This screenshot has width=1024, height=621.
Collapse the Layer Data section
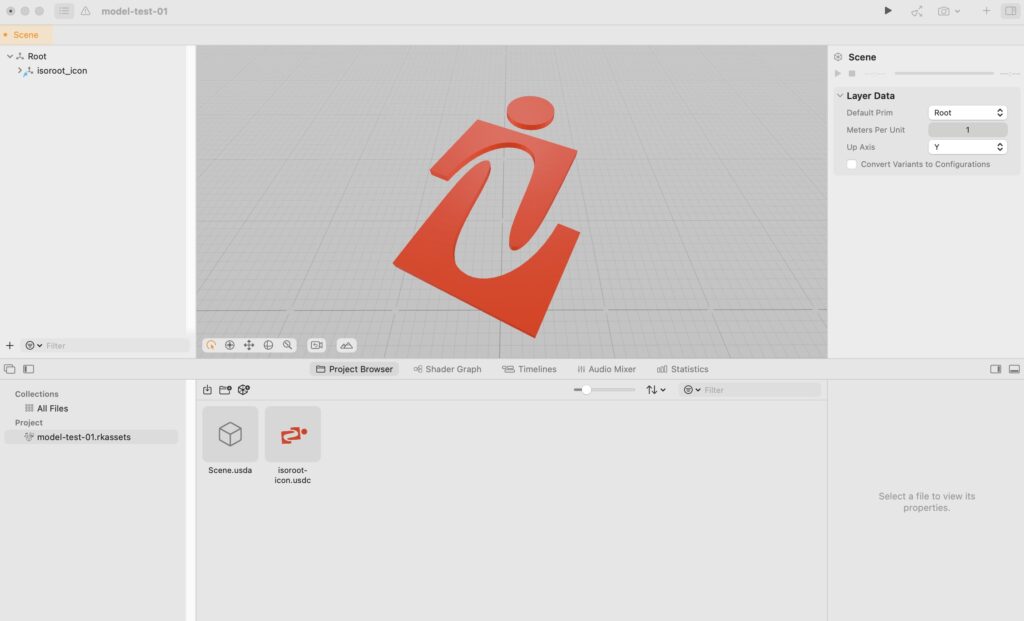840,95
